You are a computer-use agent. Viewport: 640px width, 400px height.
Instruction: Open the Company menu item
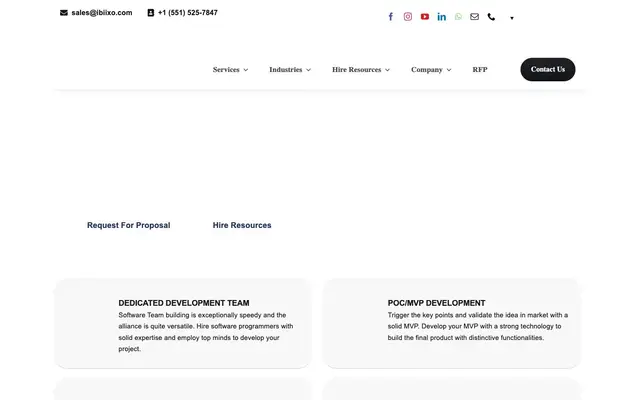pyautogui.click(x=427, y=69)
